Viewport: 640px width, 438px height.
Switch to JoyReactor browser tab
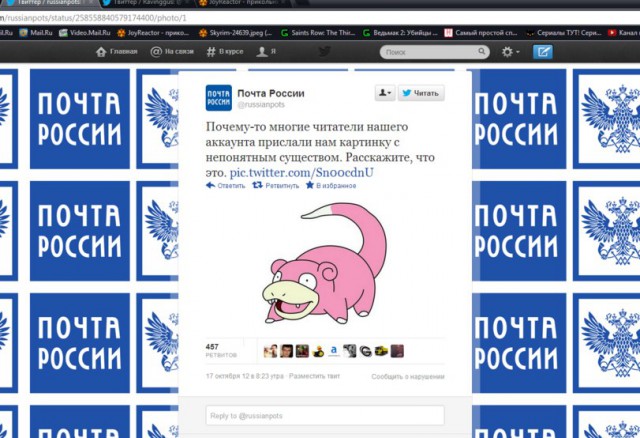[x=241, y=3]
